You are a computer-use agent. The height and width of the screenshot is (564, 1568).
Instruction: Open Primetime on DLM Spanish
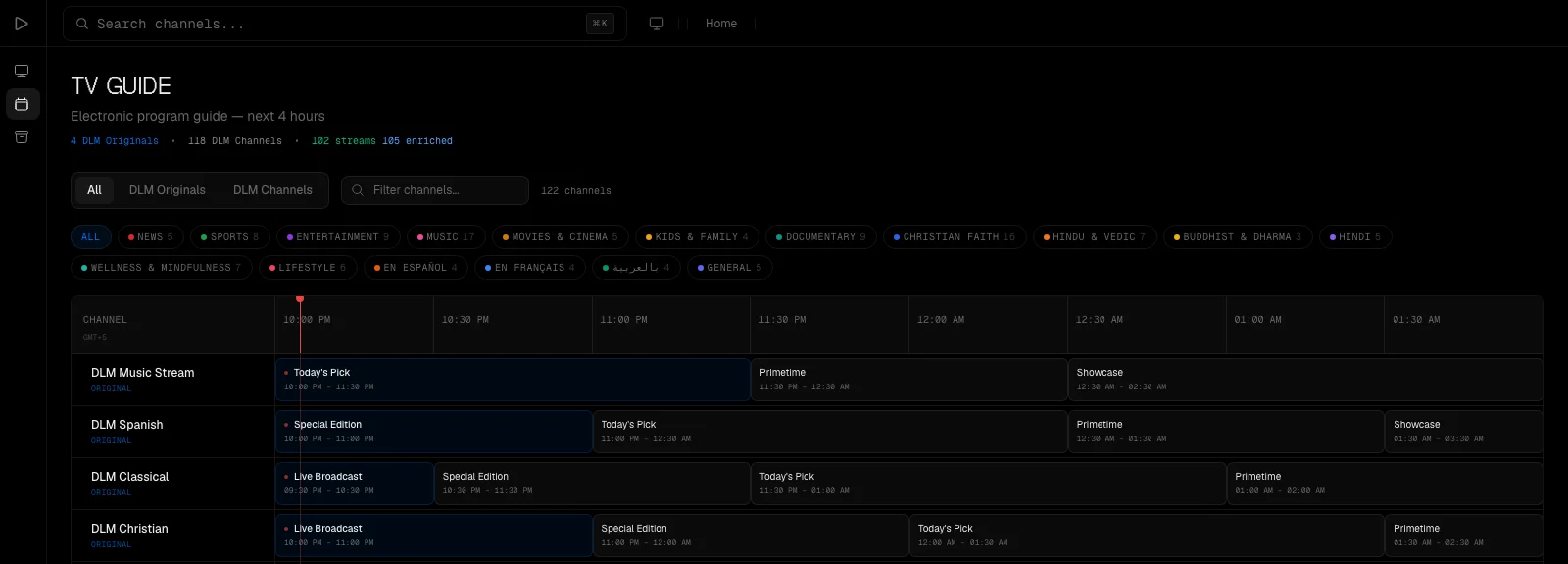tap(1226, 432)
